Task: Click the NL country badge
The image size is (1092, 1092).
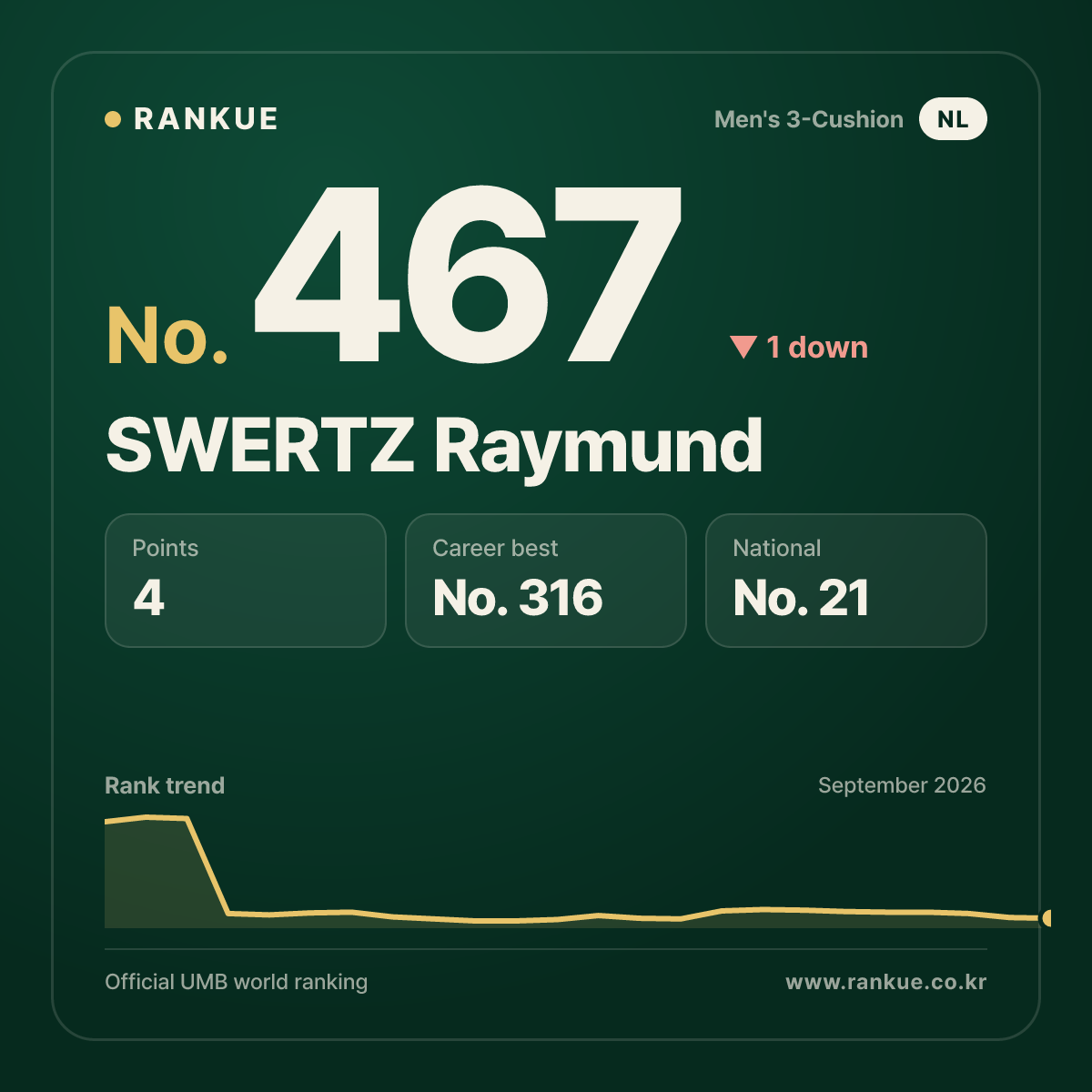Action: pos(953,119)
